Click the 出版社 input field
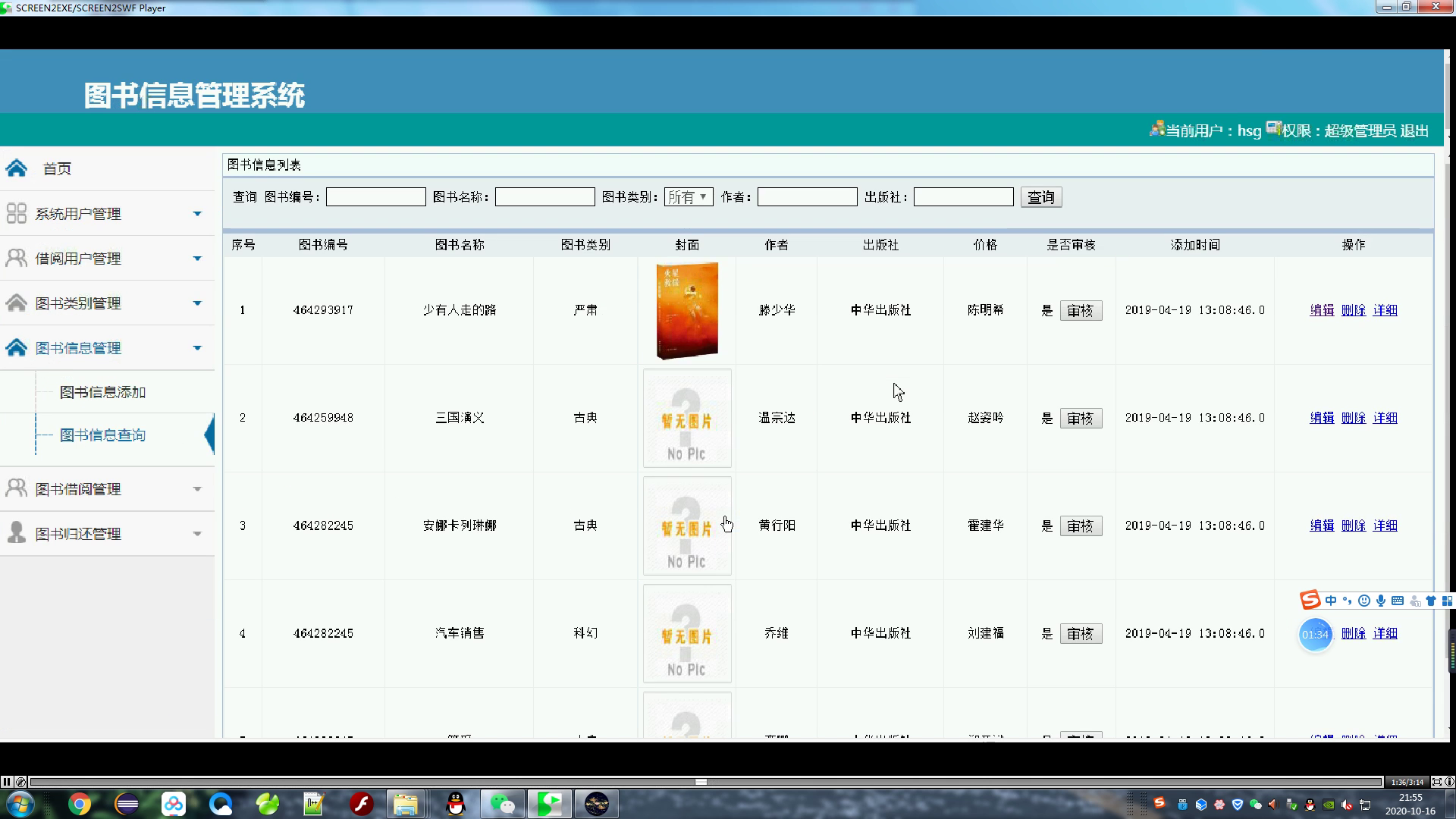Screen dimensions: 1456x819 [964, 197]
